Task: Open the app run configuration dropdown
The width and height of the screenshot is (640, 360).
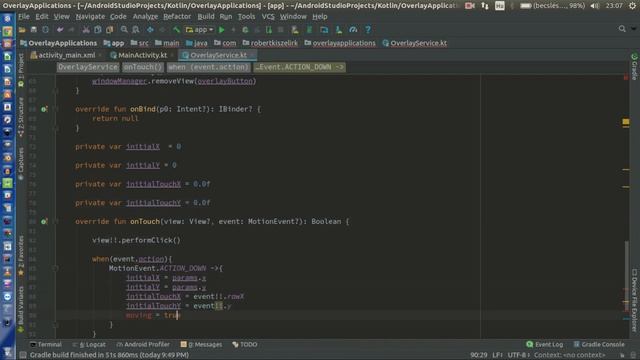Action: pos(200,30)
